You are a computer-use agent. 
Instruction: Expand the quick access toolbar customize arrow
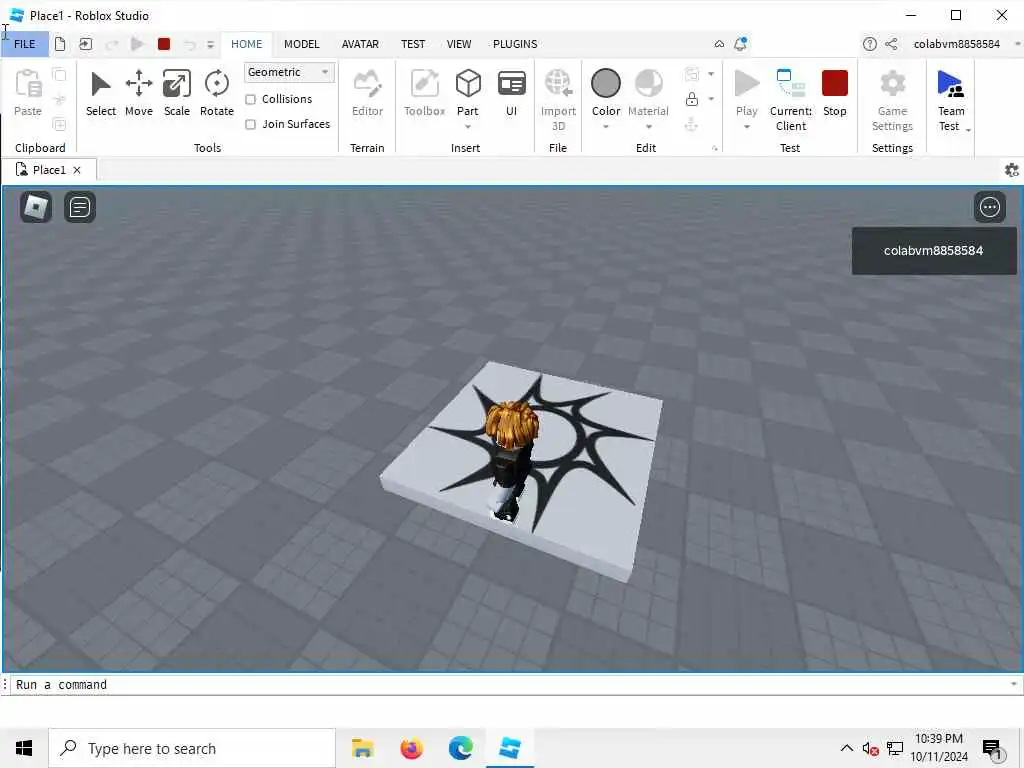pos(210,44)
